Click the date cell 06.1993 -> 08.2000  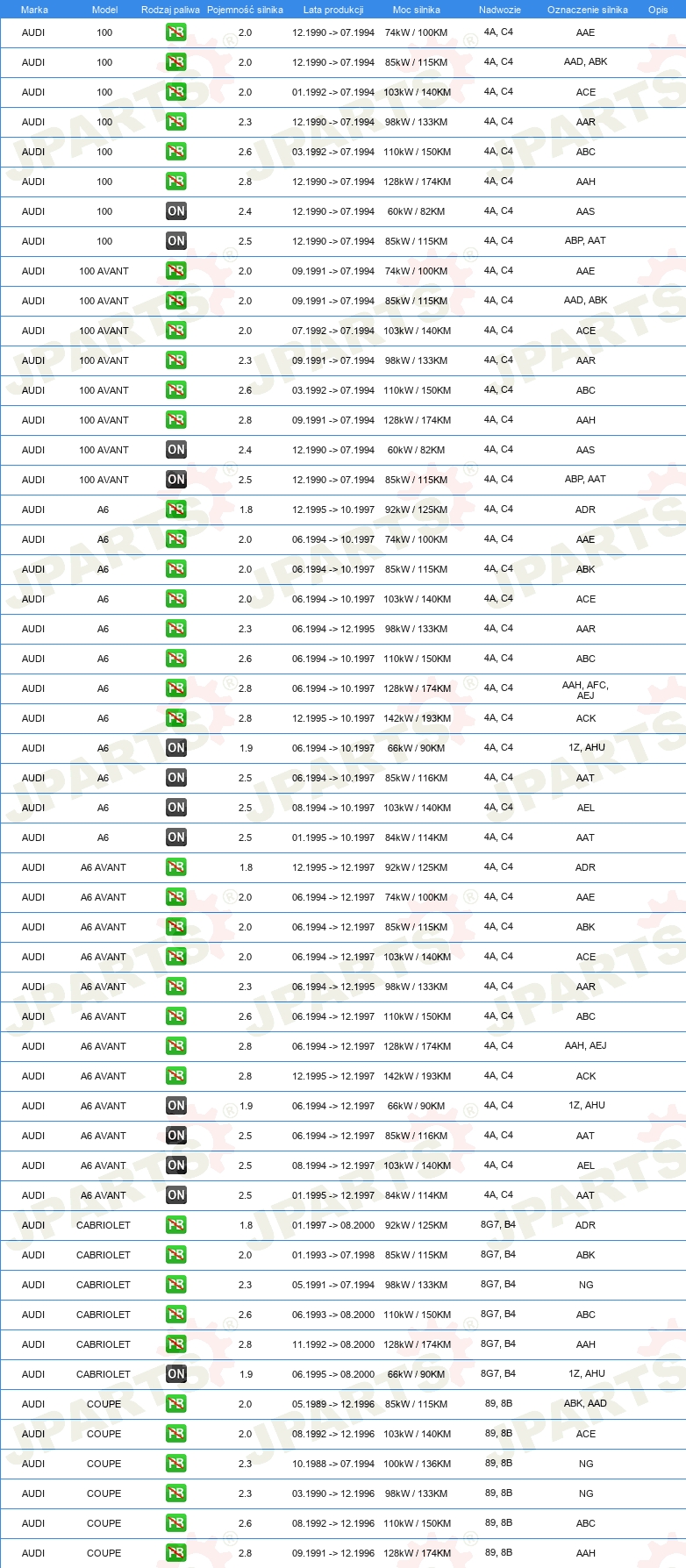(x=333, y=1315)
